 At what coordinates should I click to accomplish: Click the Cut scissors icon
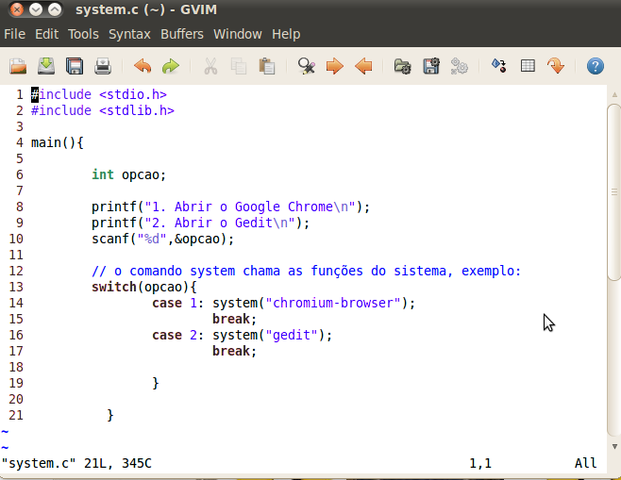click(211, 66)
